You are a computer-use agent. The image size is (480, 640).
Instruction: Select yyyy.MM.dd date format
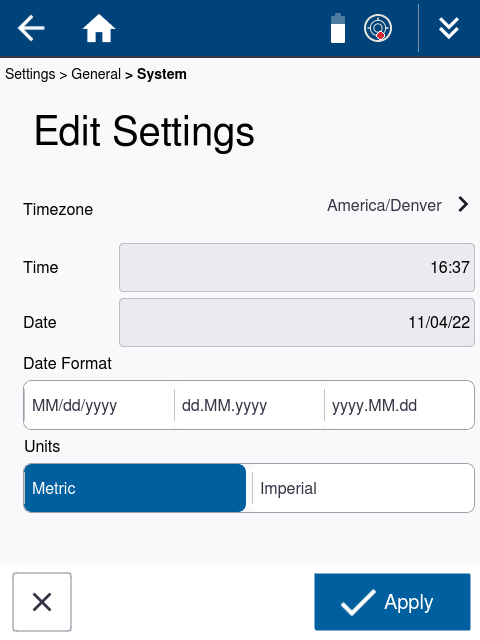pos(399,405)
